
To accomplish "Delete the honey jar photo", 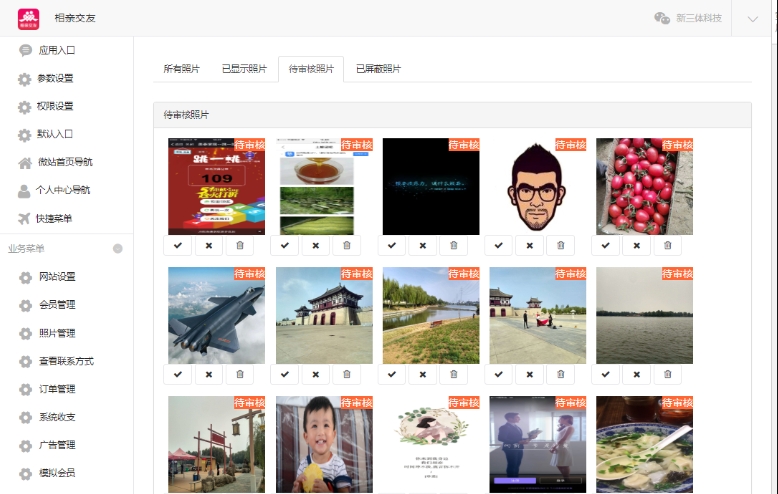I will [347, 245].
